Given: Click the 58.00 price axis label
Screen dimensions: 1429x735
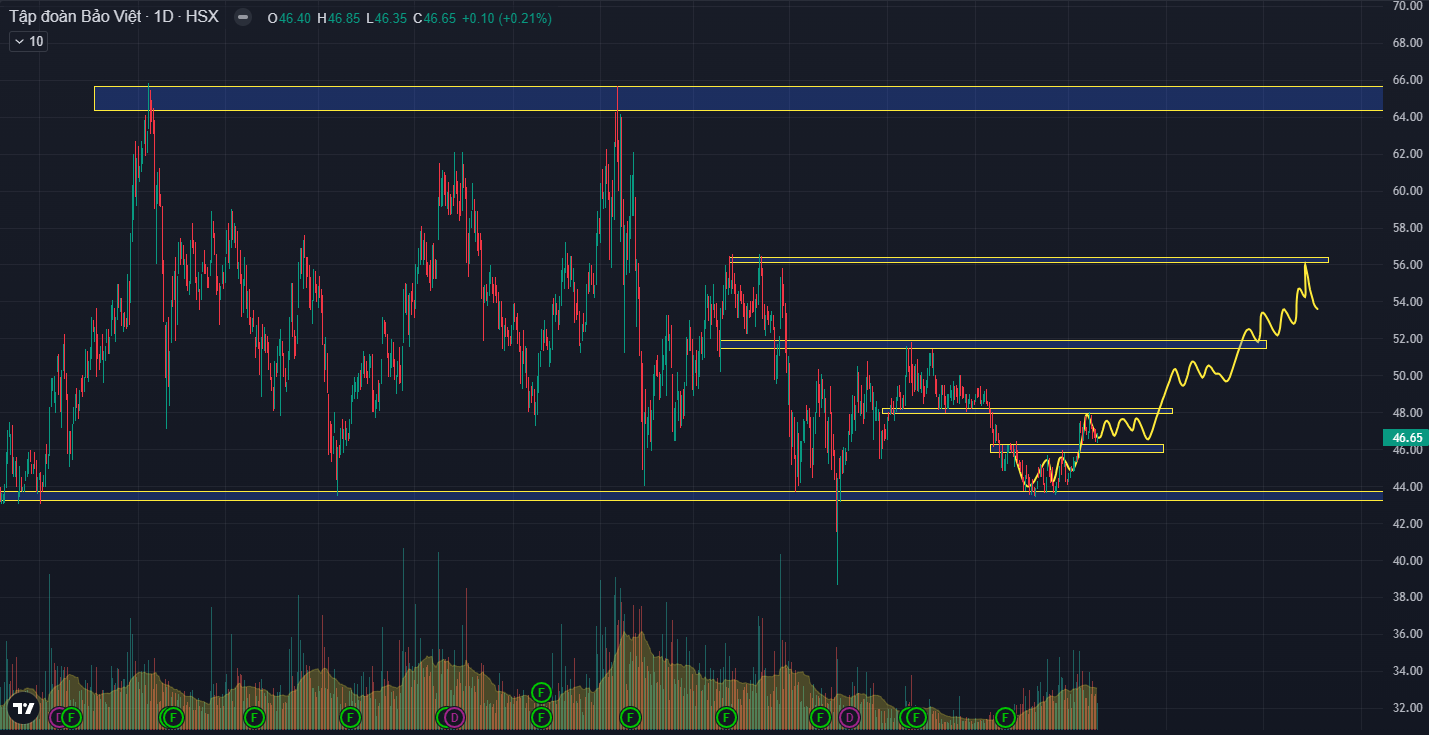Looking at the screenshot, I should coord(1407,228).
